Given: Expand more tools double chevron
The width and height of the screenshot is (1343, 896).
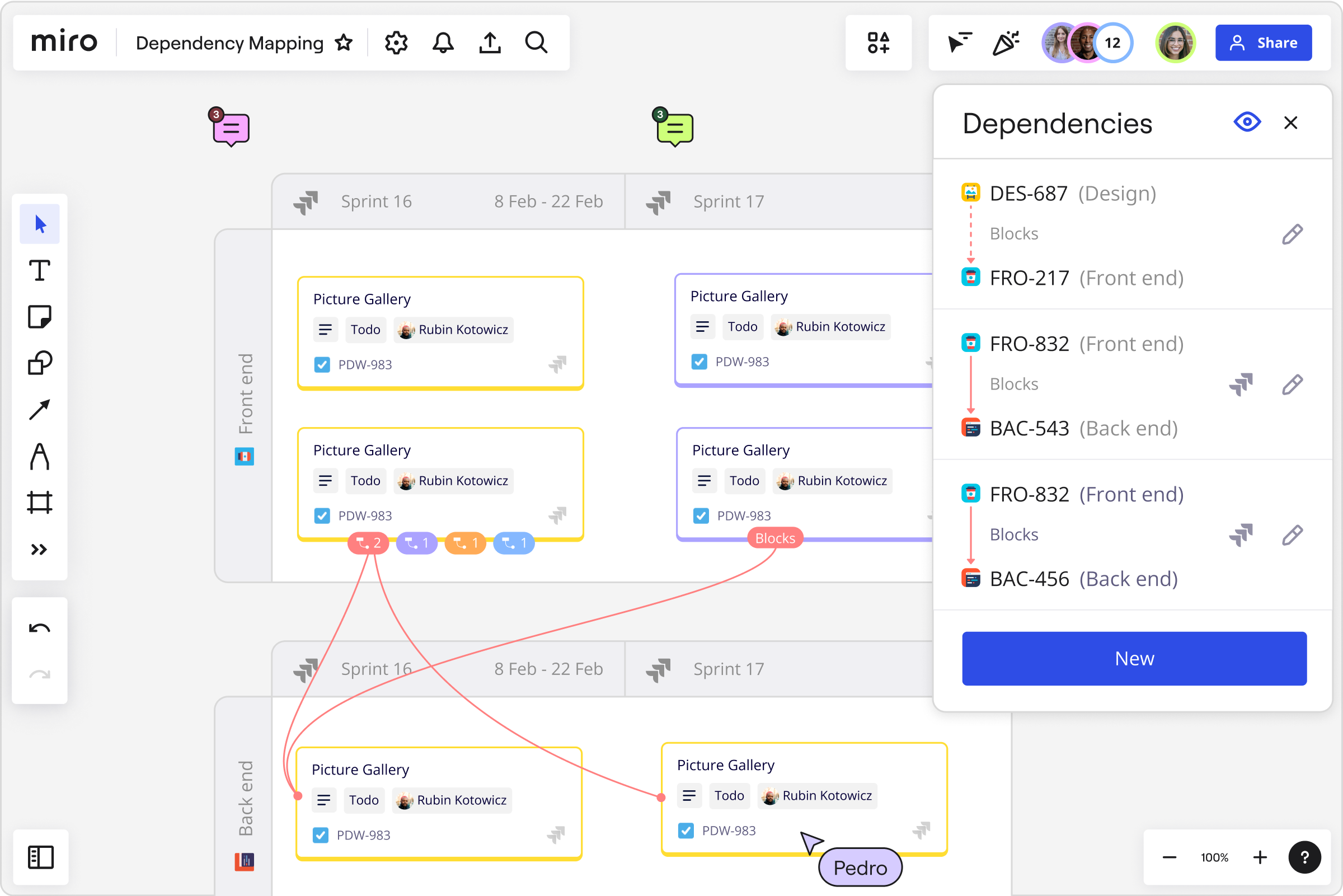Looking at the screenshot, I should click(39, 550).
